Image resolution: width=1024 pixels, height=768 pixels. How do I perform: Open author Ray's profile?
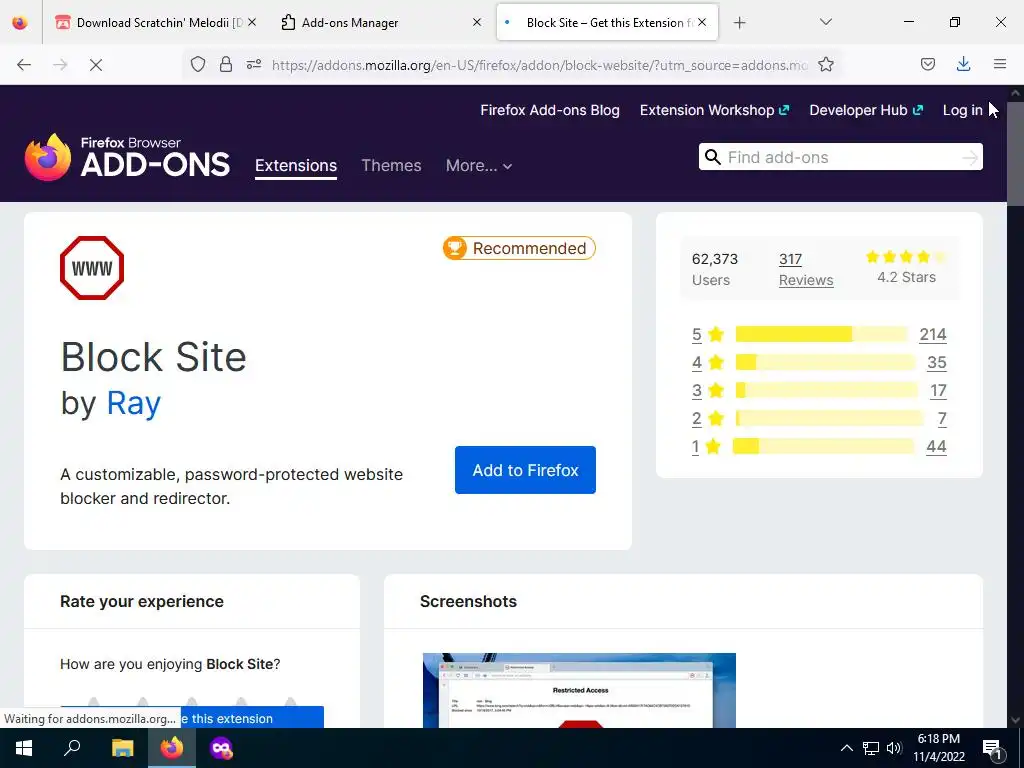tap(133, 403)
